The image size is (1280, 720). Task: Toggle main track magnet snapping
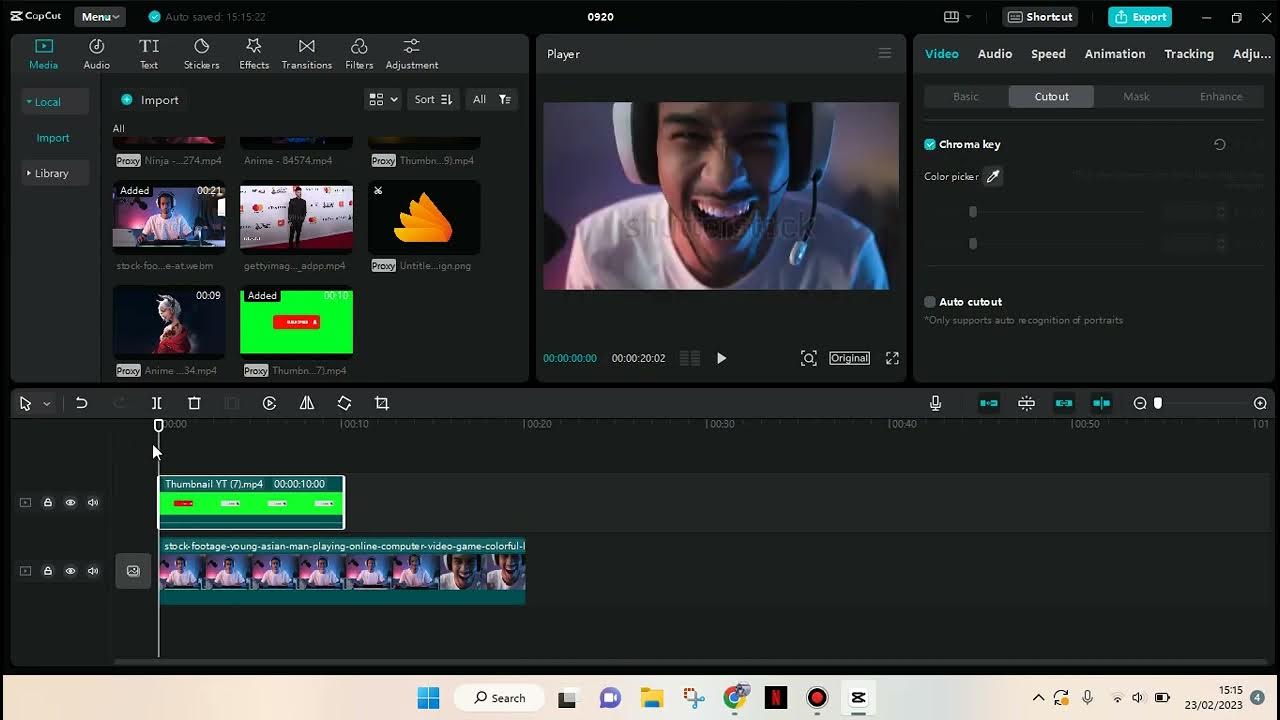click(989, 403)
